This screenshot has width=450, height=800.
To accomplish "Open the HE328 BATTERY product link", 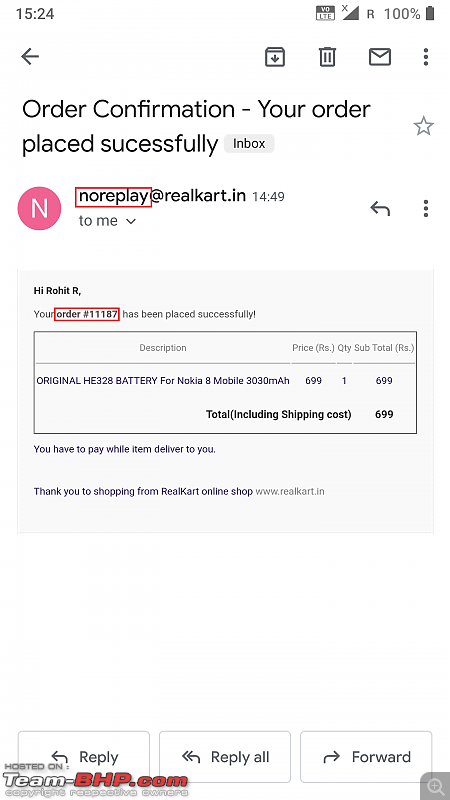I will 163,381.
